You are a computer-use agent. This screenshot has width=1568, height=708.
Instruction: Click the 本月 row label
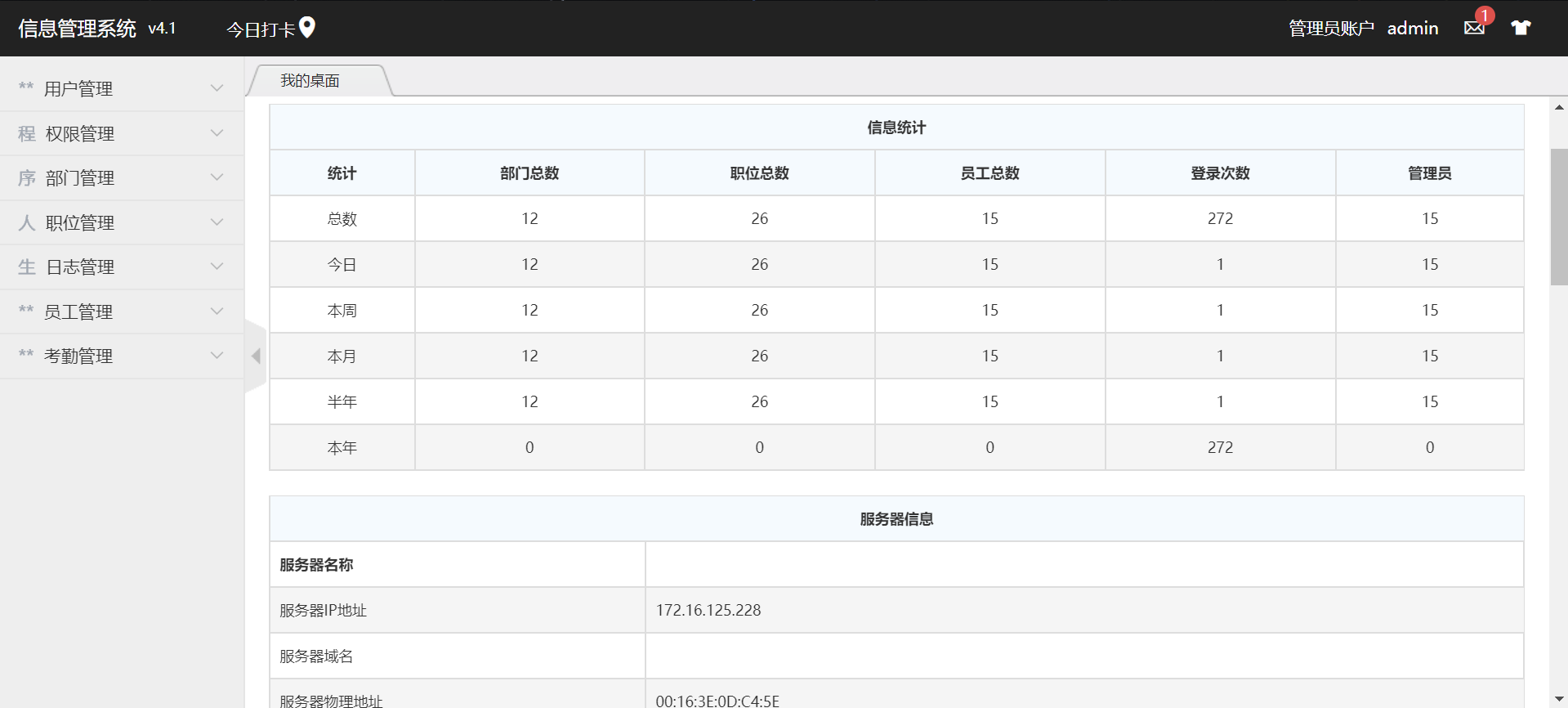pyautogui.click(x=342, y=356)
